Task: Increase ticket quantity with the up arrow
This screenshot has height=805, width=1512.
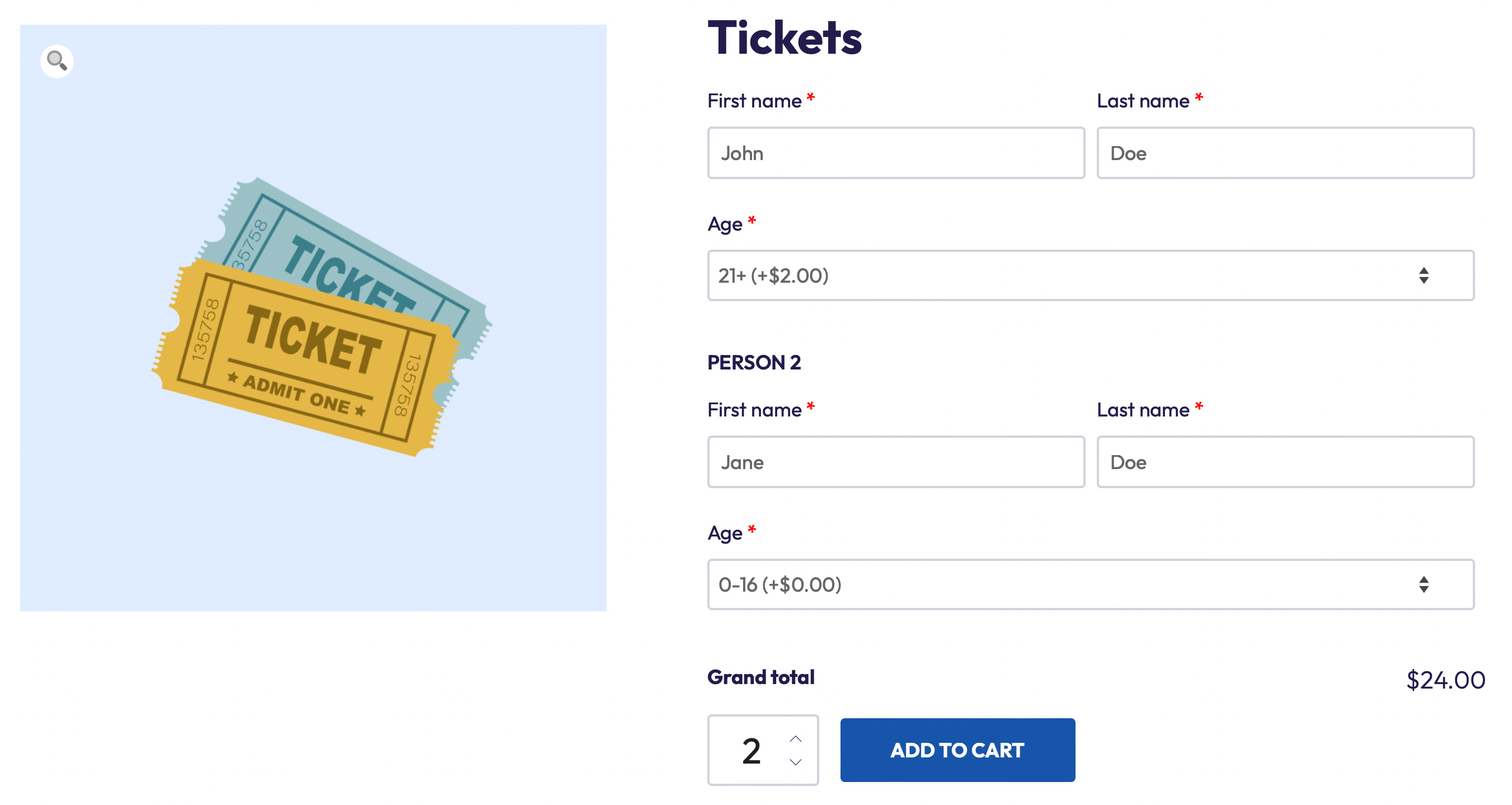Action: tap(795, 738)
